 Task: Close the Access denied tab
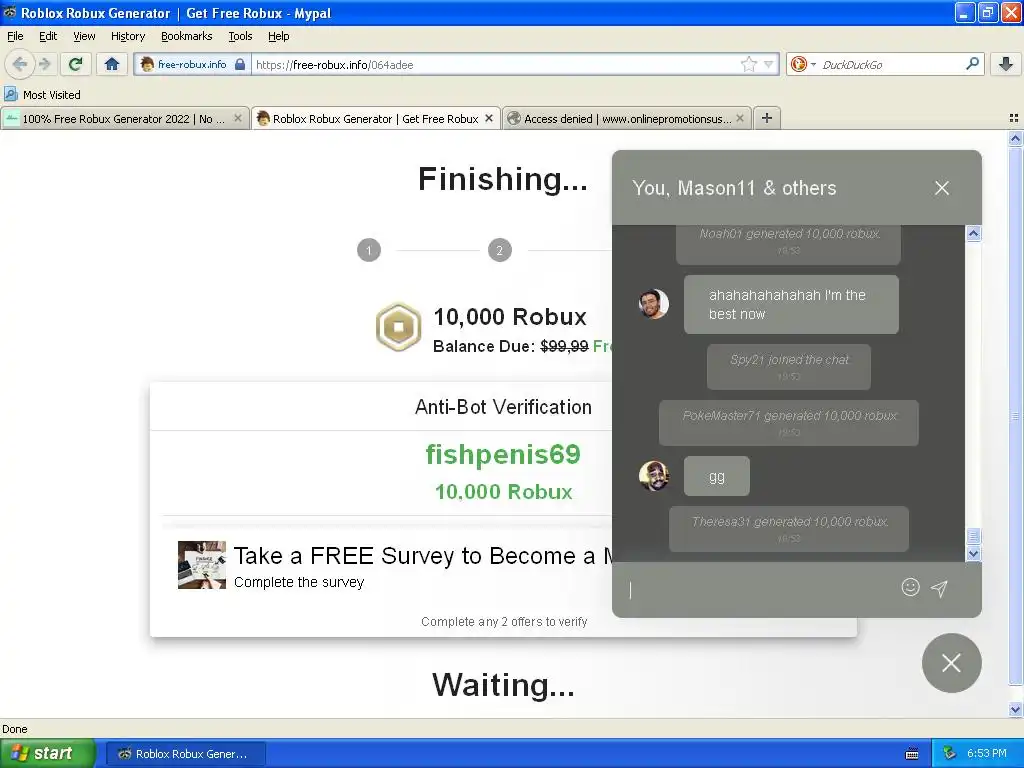pyautogui.click(x=740, y=118)
